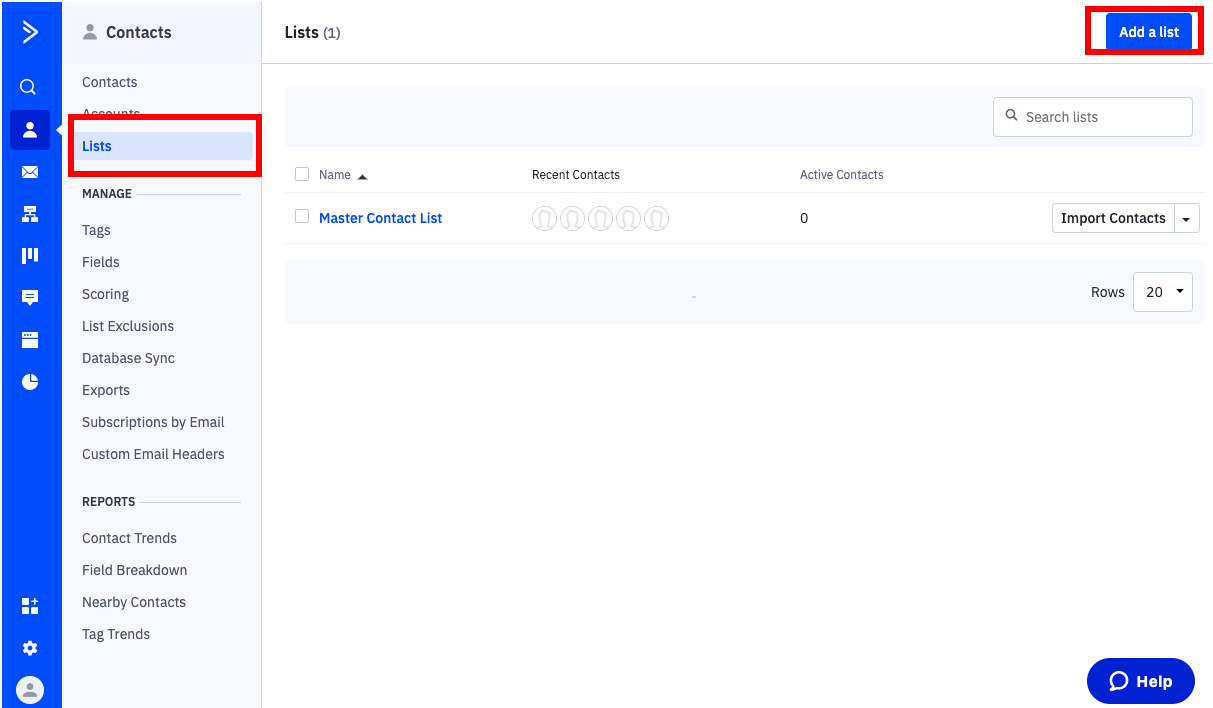Open the Automations icon in sidebar

pyautogui.click(x=30, y=214)
